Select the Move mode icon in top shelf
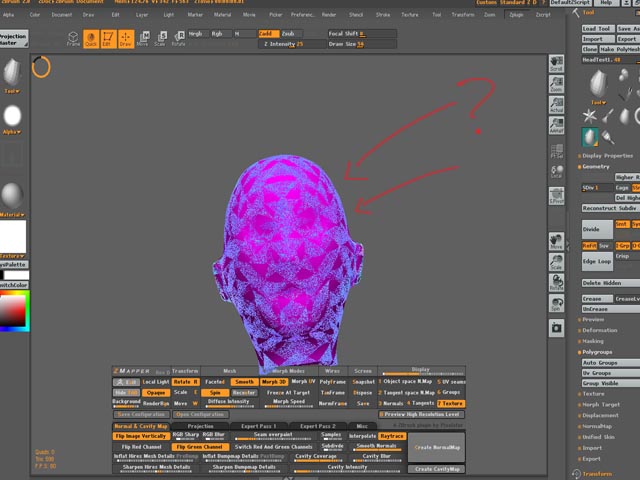Screen dimensions: 640x480 (x=143, y=39)
